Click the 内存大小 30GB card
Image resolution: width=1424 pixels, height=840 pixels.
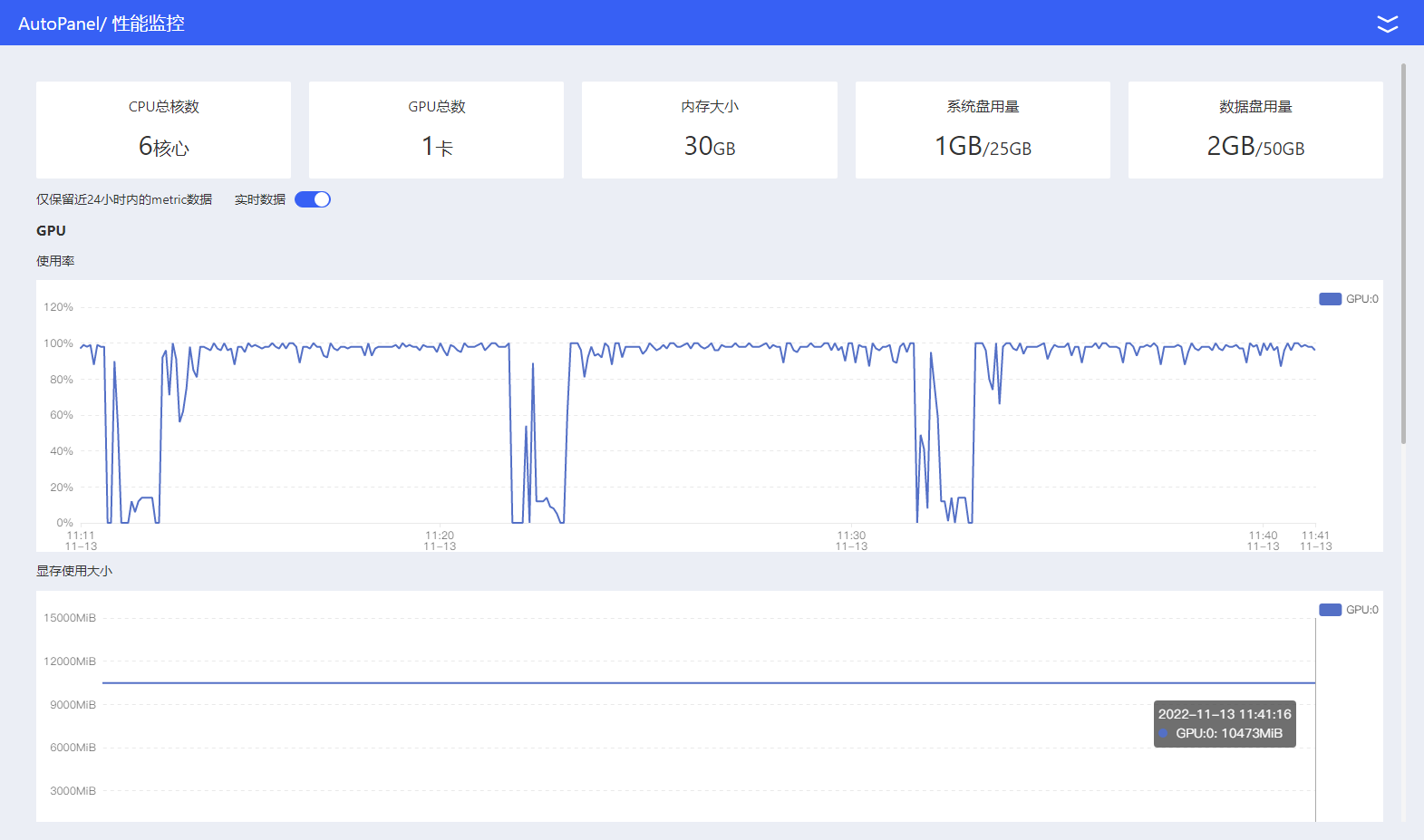pos(710,130)
